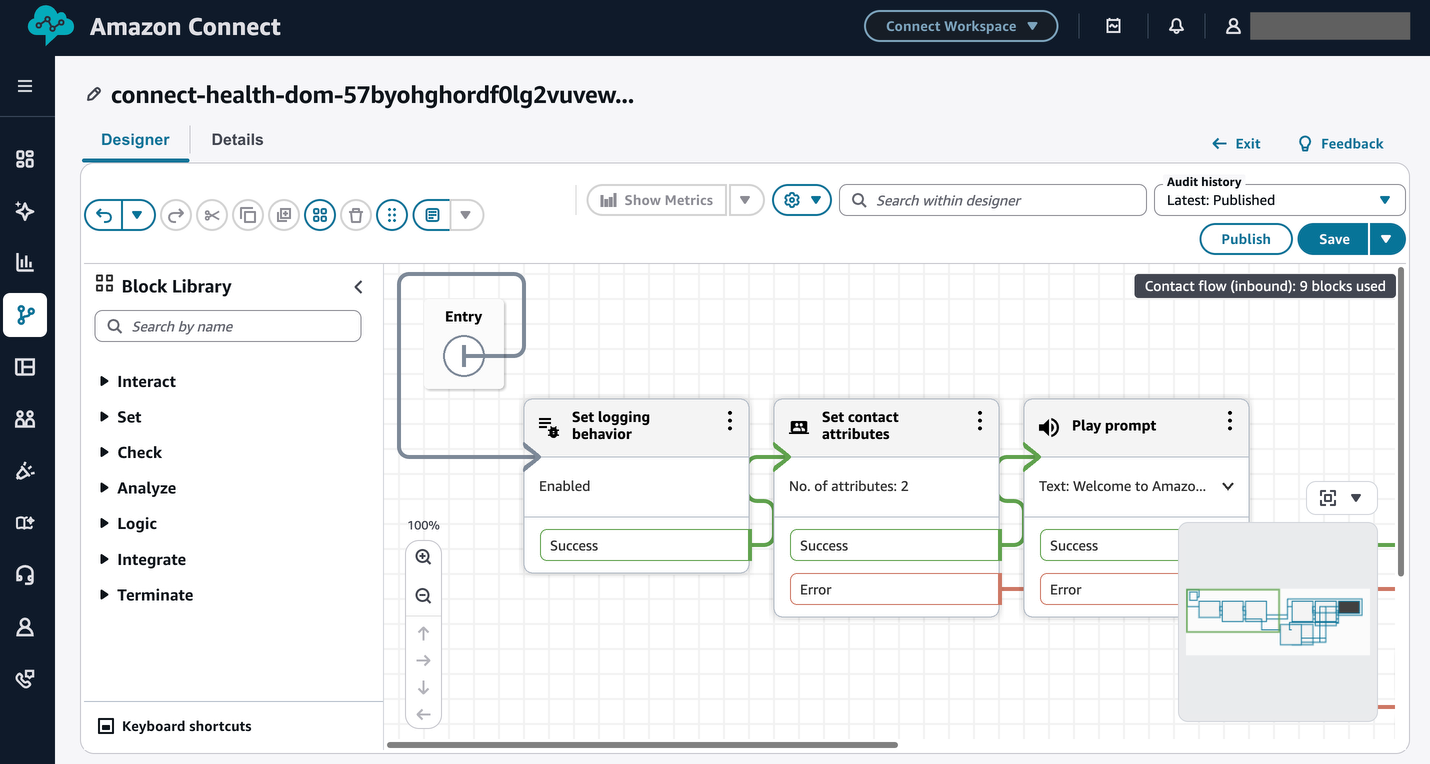Click the Publish button

pyautogui.click(x=1246, y=239)
